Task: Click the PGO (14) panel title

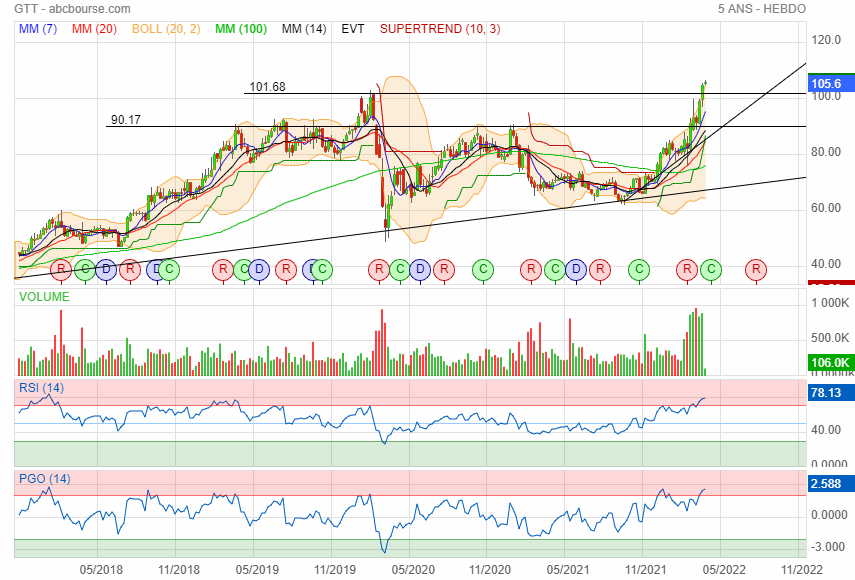Action: coord(45,479)
